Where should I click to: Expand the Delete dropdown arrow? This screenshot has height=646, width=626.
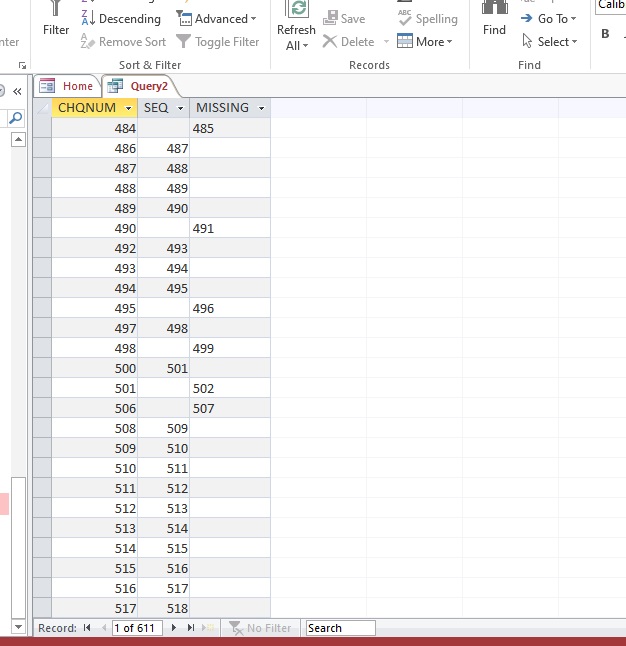[386, 42]
